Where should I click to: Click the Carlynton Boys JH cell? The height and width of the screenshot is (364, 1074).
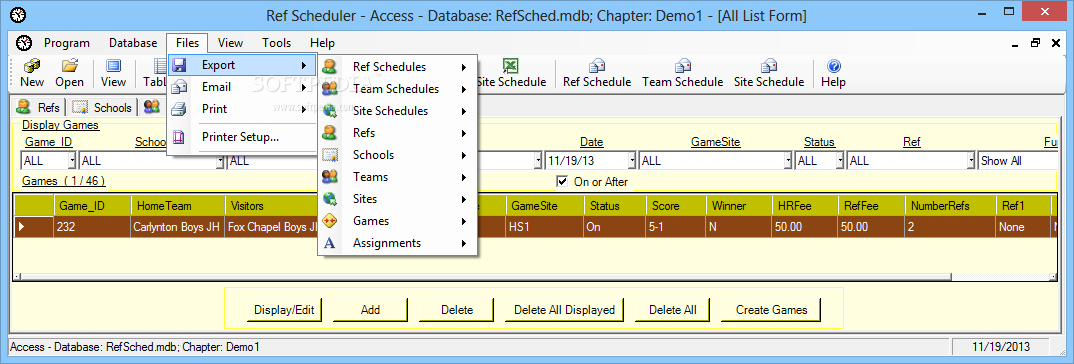coord(177,227)
